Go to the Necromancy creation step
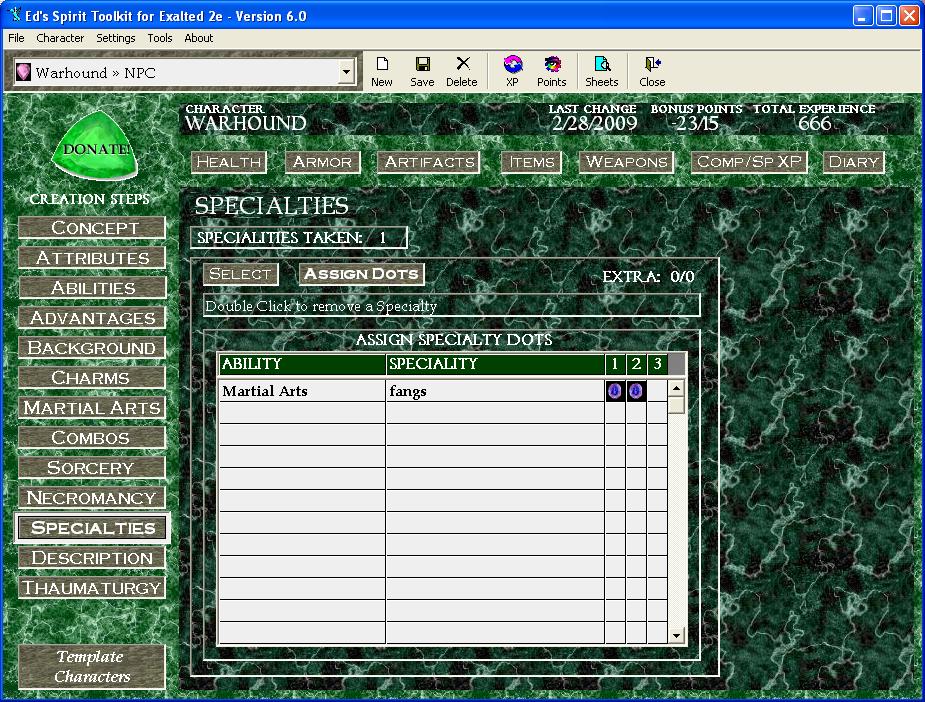 point(92,498)
